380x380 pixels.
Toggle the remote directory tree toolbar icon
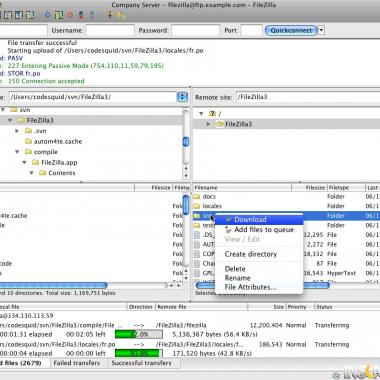19,15
